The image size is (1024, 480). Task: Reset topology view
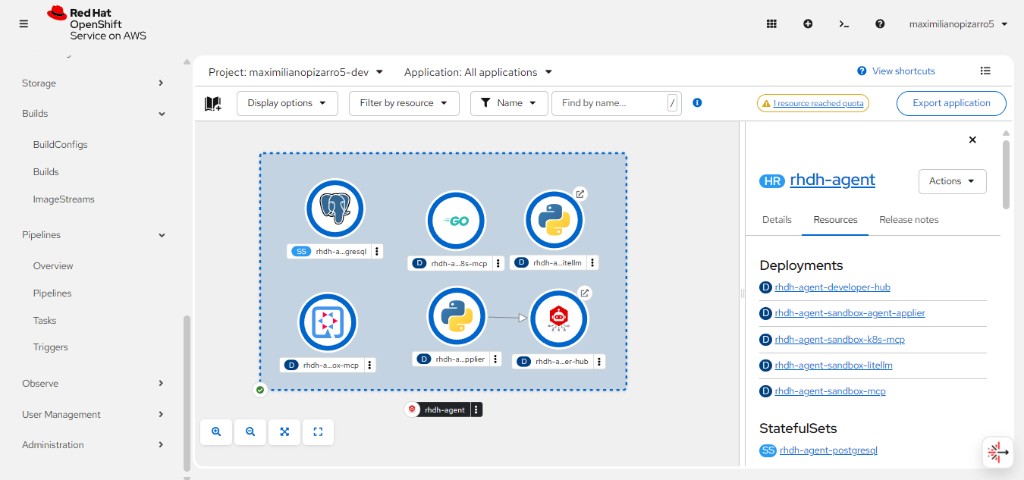pyautogui.click(x=318, y=432)
